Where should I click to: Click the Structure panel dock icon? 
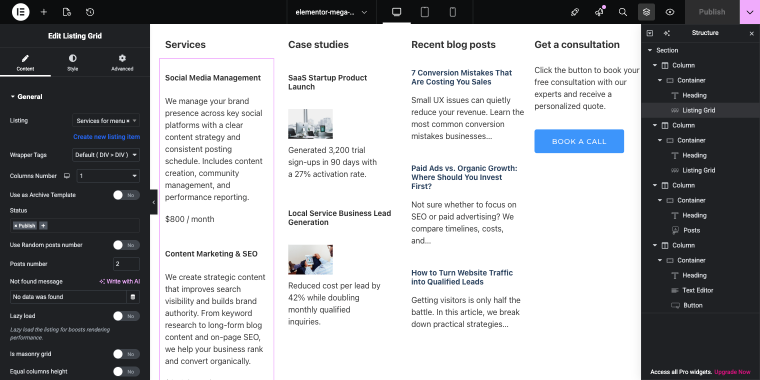coord(650,33)
